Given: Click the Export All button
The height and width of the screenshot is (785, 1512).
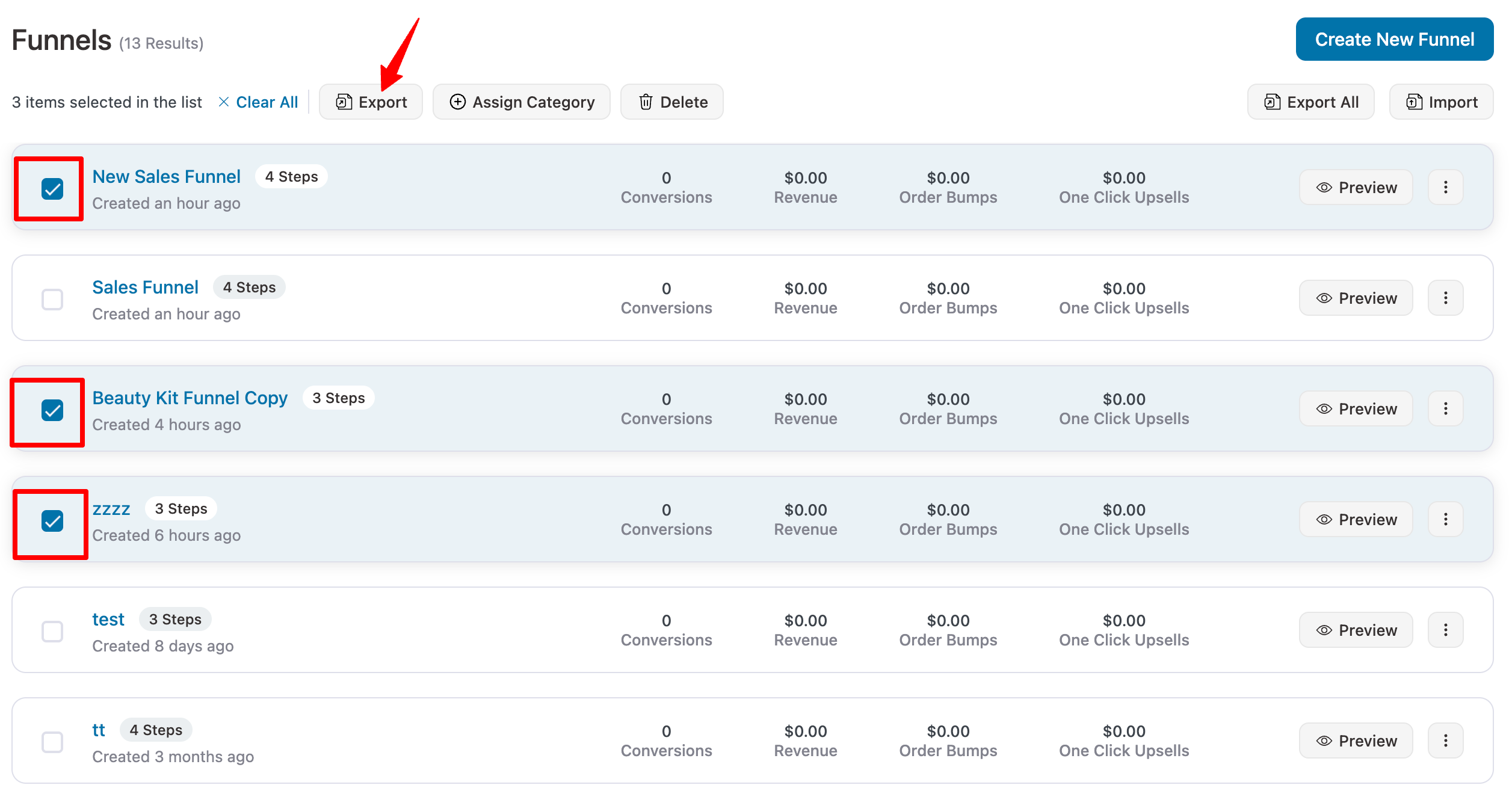Looking at the screenshot, I should click(1311, 102).
